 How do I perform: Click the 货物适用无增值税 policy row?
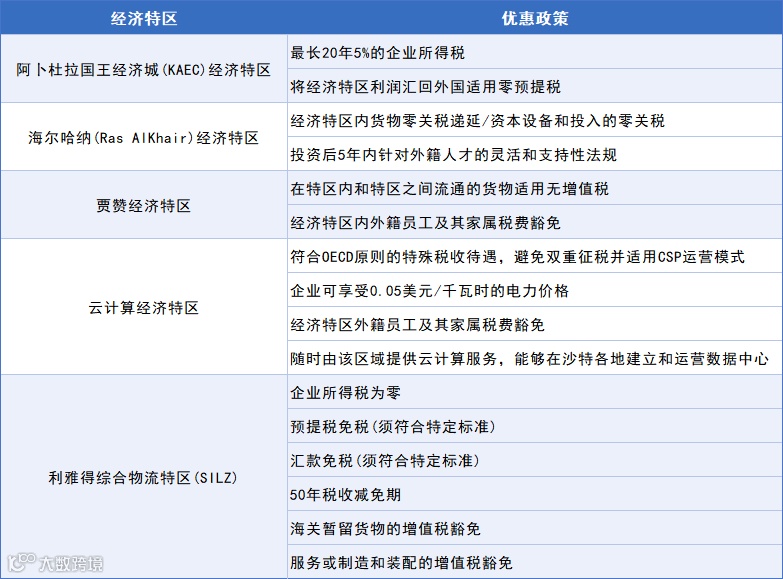point(535,188)
